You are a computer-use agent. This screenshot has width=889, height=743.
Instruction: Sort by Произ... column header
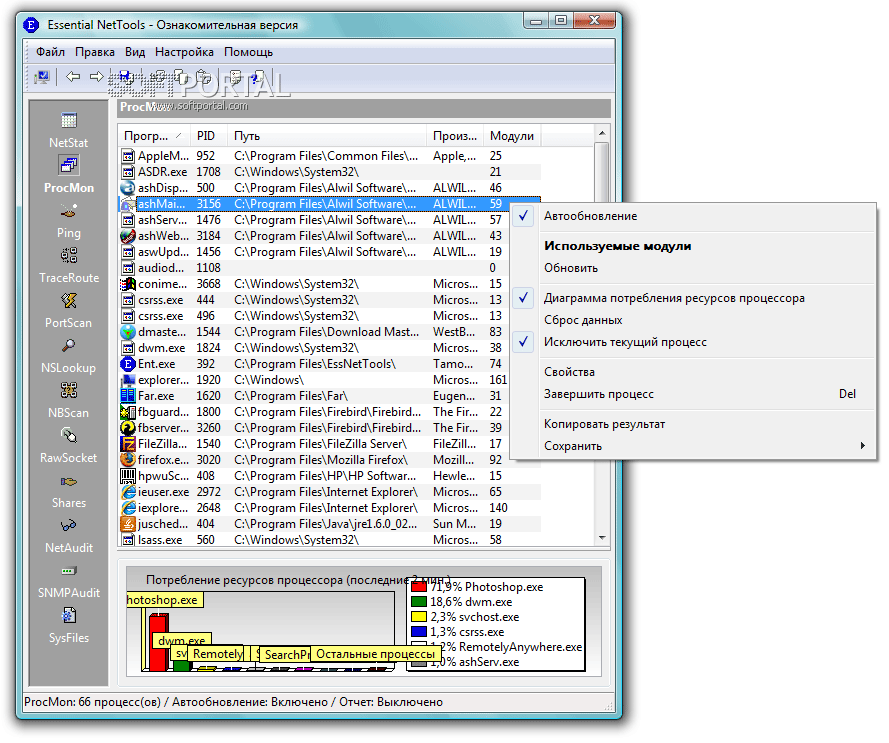(x=455, y=136)
